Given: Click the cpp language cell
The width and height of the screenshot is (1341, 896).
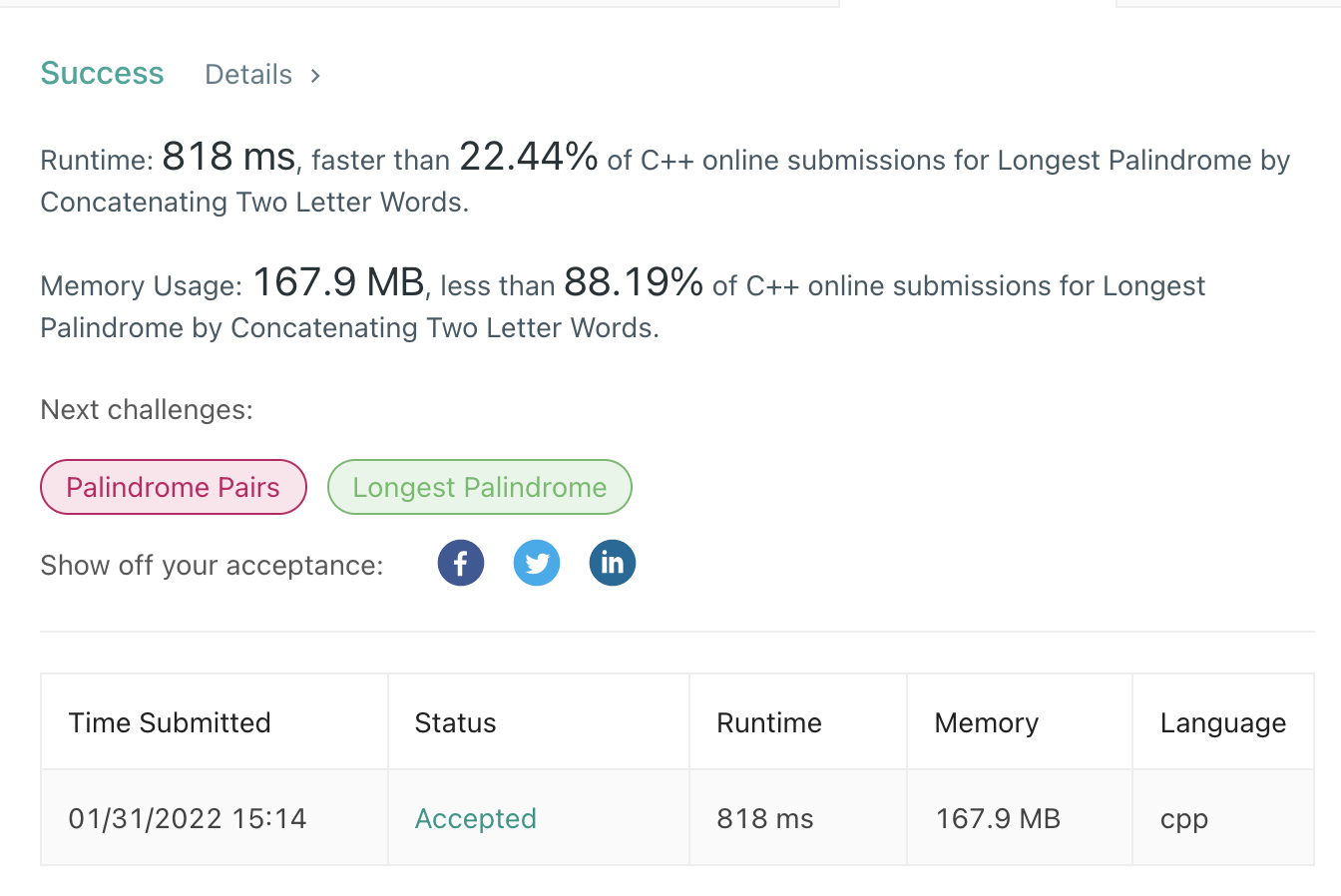Looking at the screenshot, I should (x=1184, y=819).
